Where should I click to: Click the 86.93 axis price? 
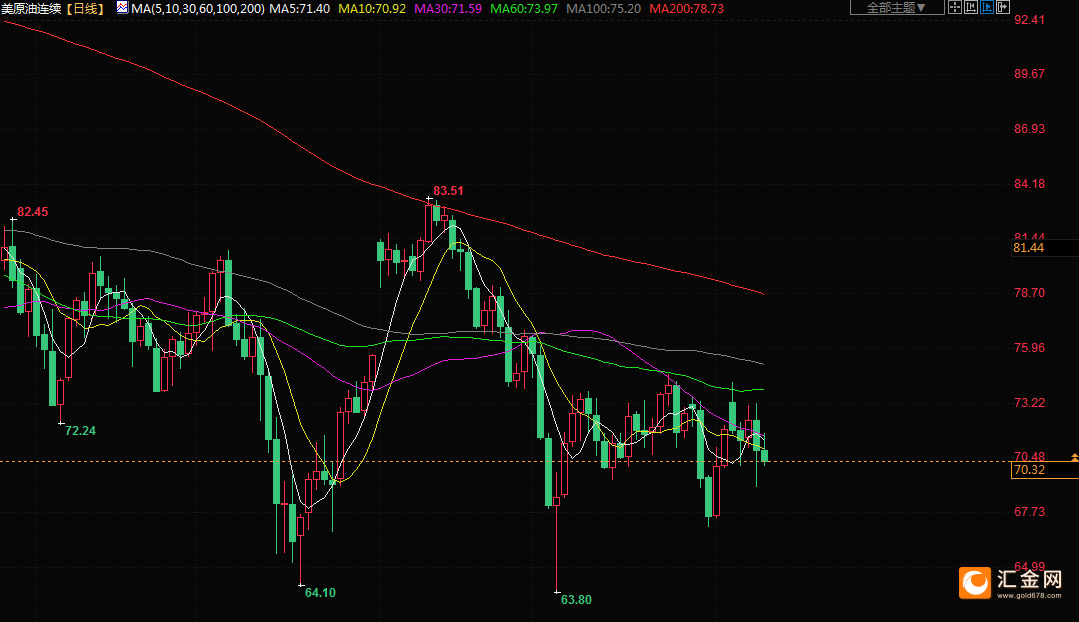(x=1029, y=129)
